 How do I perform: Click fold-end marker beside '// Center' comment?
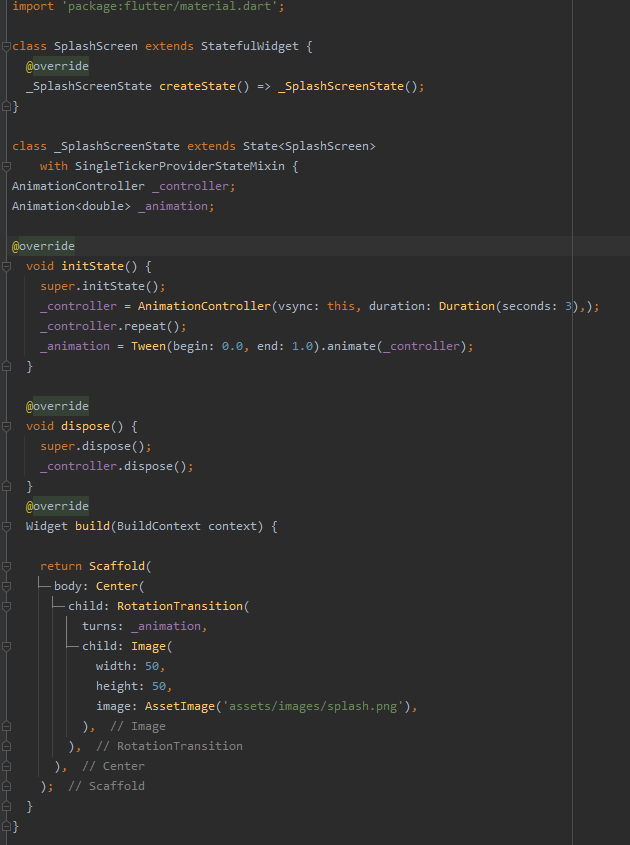6,766
